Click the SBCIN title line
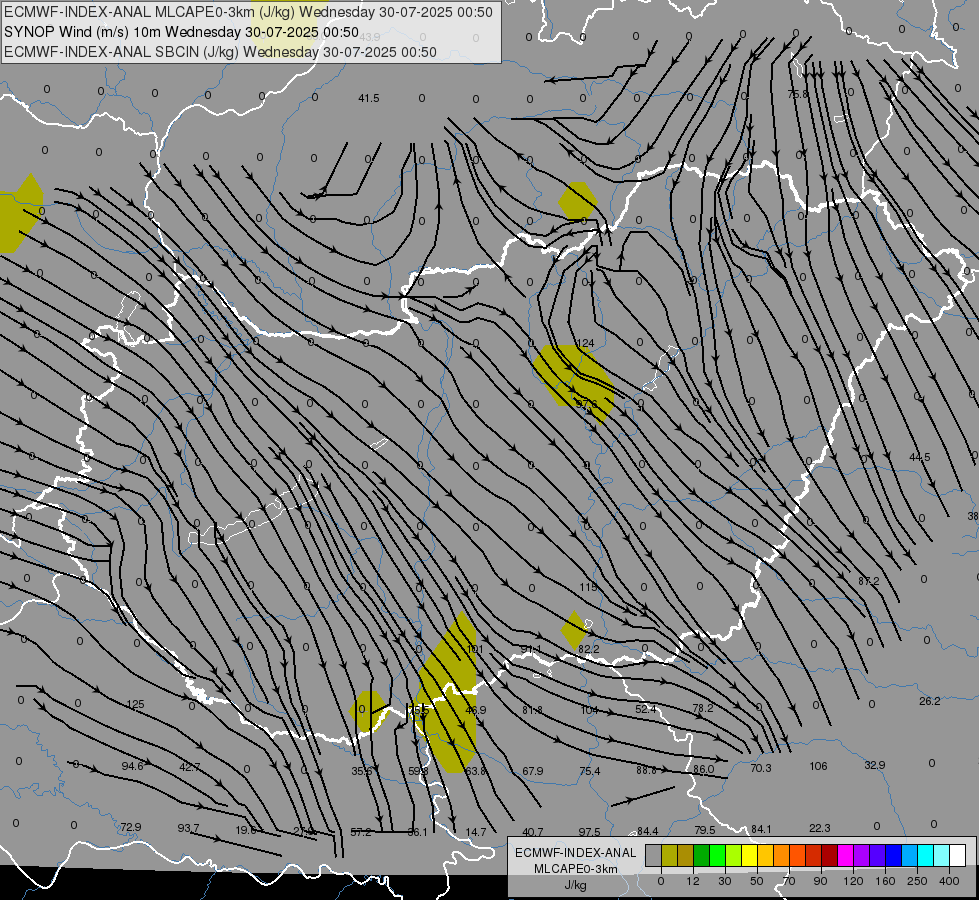The height and width of the screenshot is (900, 979). point(220,52)
